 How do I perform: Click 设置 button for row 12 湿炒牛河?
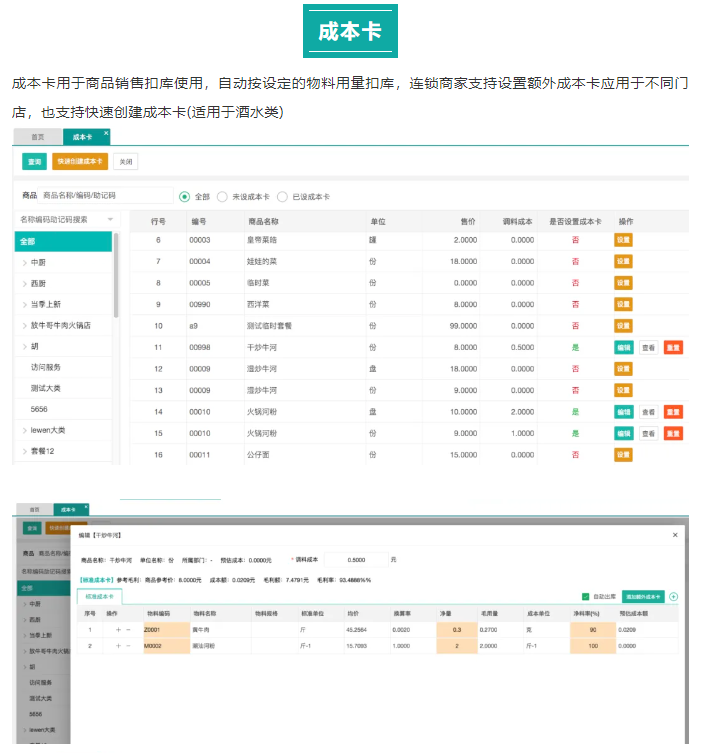point(623,369)
